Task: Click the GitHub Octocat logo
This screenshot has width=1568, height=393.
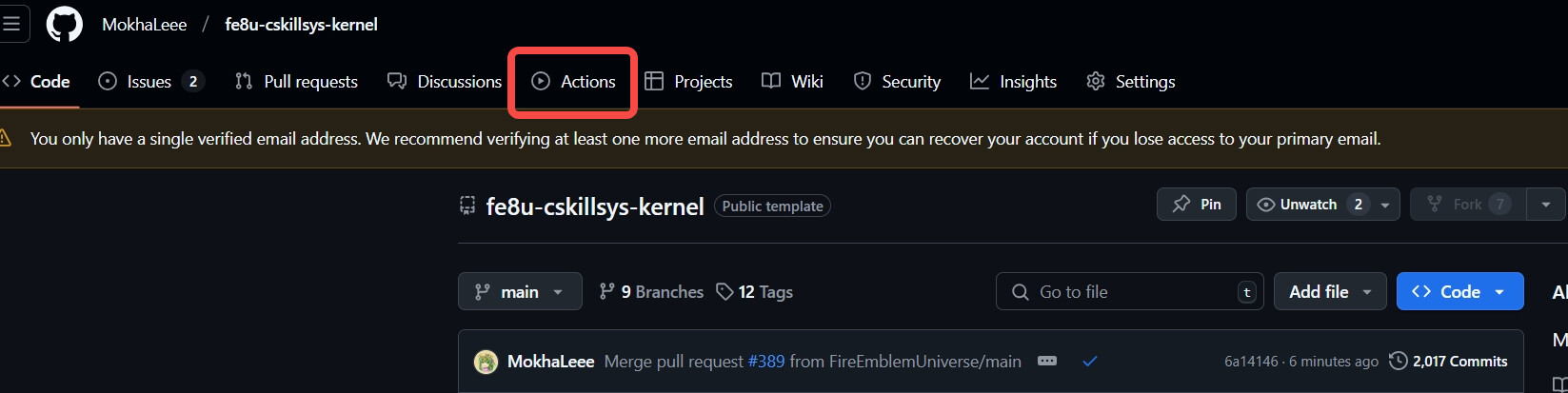Action: pyautogui.click(x=65, y=25)
